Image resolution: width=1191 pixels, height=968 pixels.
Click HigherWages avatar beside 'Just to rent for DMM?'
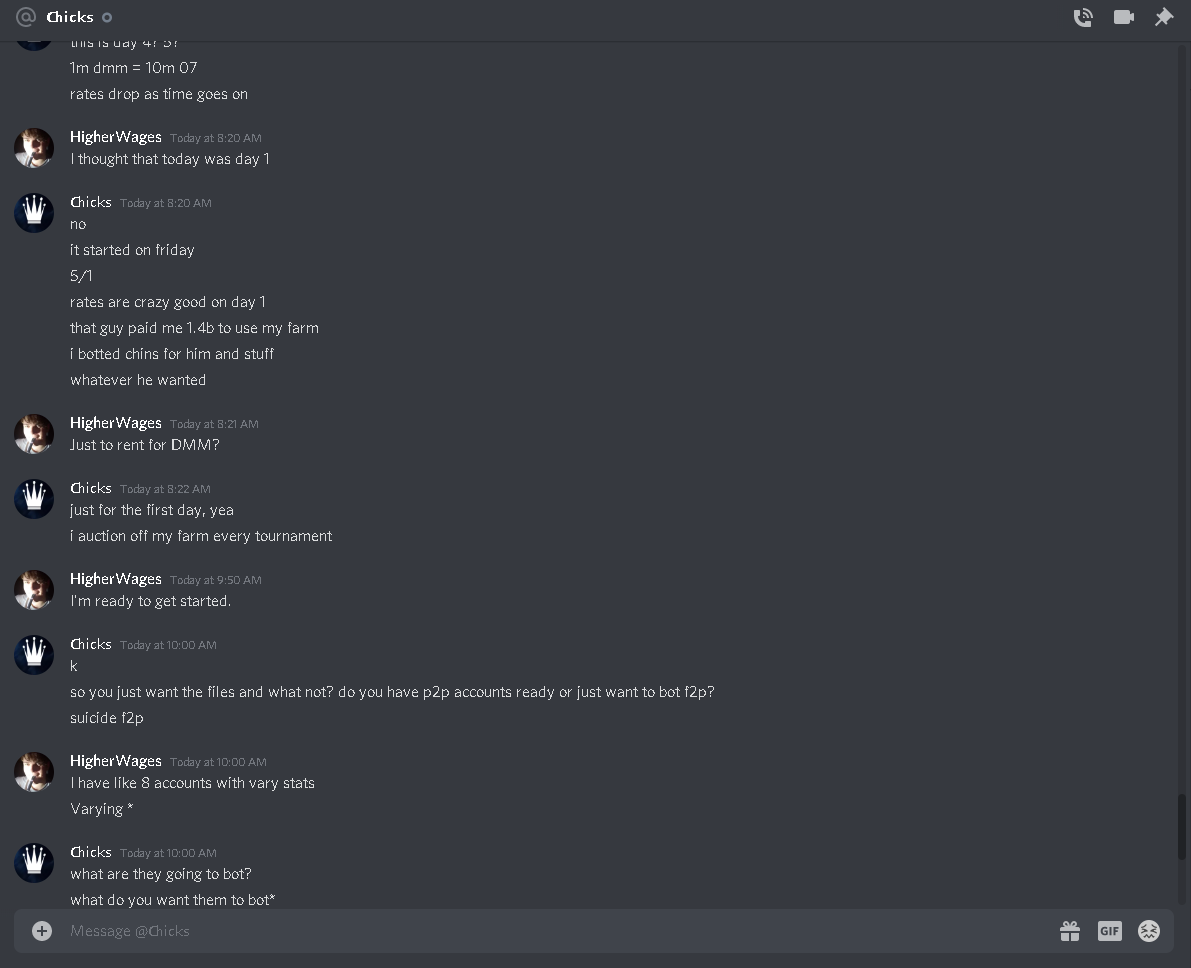pyautogui.click(x=34, y=434)
